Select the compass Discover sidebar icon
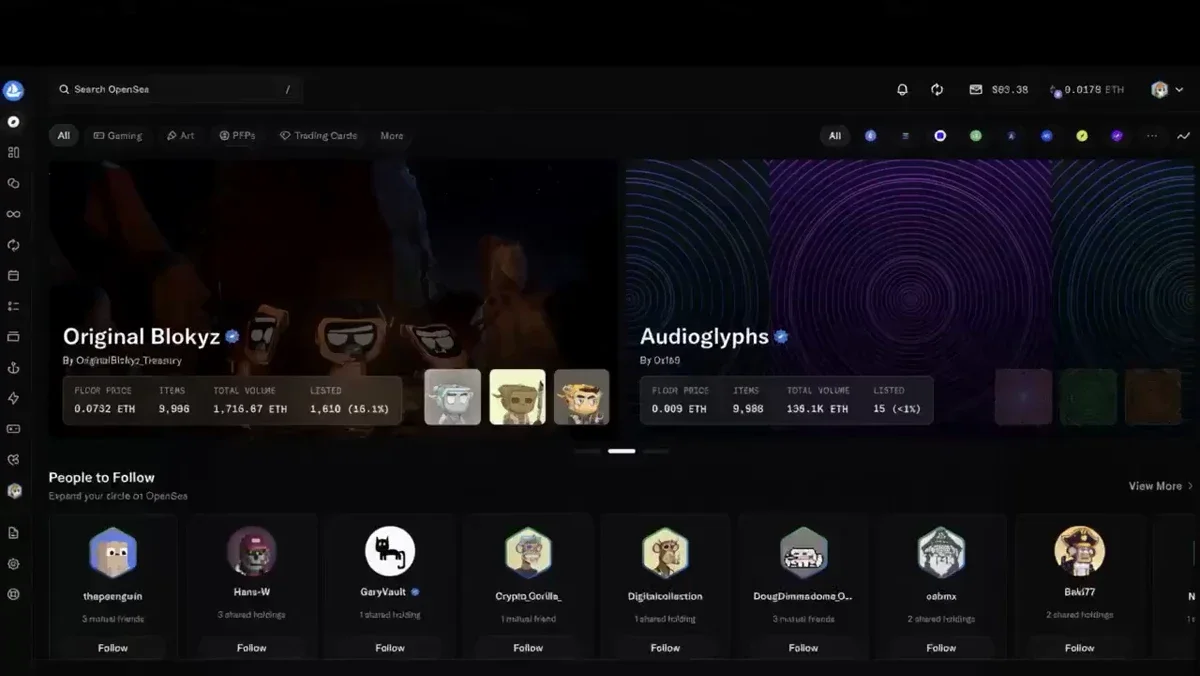 [13, 122]
